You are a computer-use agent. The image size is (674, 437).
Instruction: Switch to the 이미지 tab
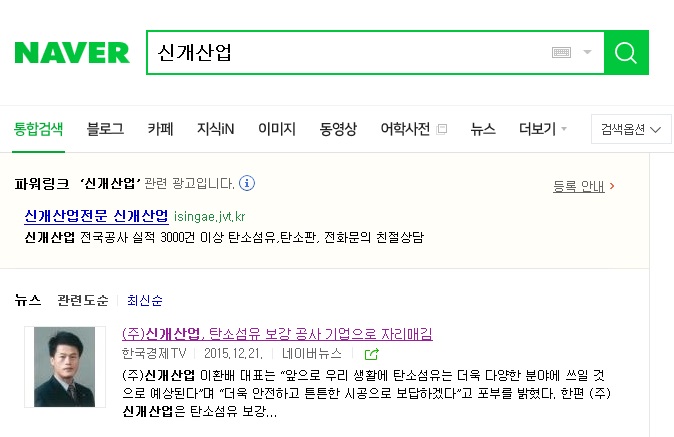(x=276, y=129)
